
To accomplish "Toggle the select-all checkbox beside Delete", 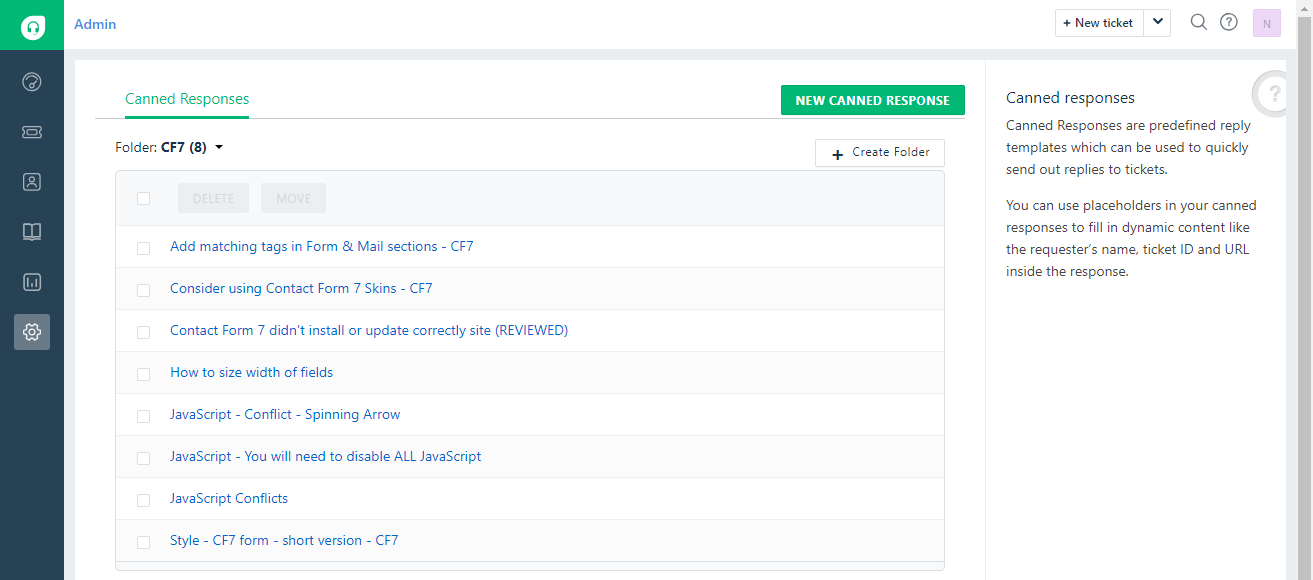I will tap(144, 198).
